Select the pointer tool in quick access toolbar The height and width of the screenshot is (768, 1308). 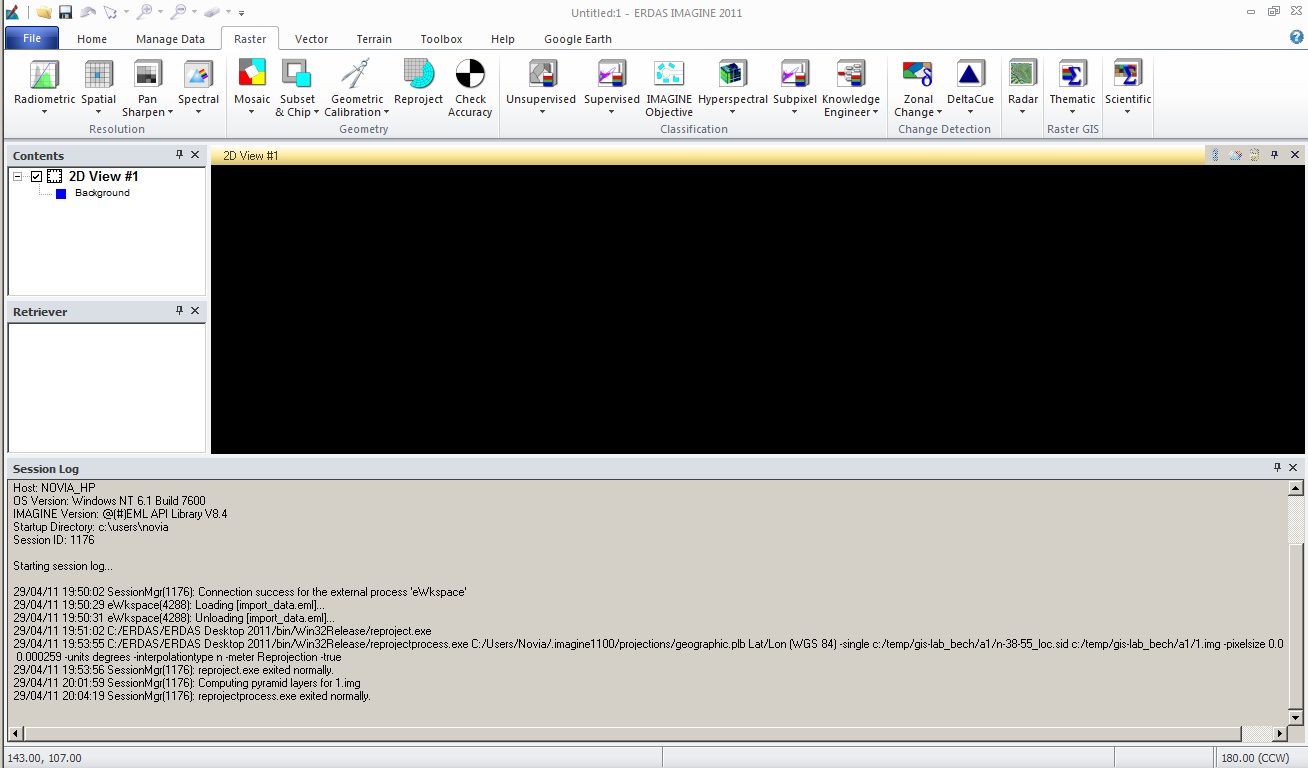click(110, 12)
